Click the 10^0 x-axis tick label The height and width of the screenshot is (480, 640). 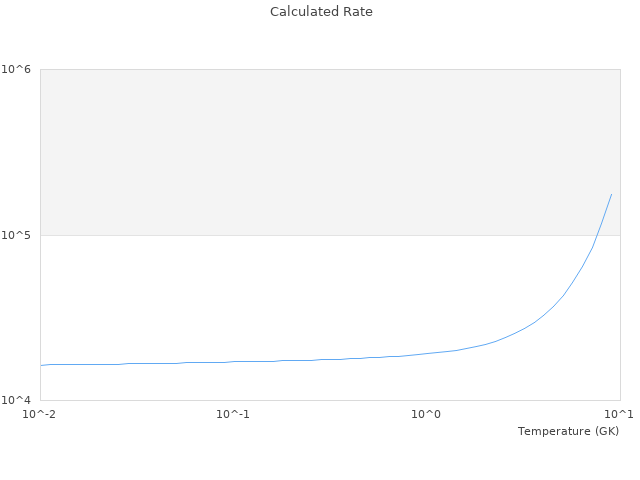(427, 414)
